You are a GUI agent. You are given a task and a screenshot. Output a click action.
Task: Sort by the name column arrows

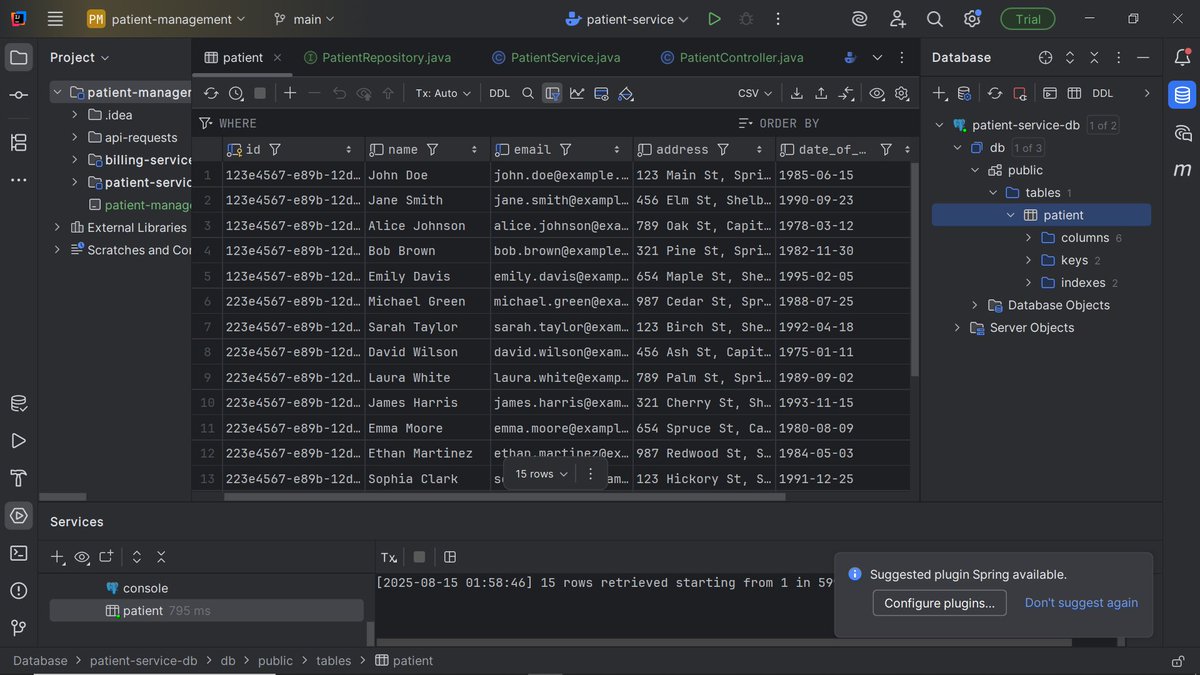[475, 149]
